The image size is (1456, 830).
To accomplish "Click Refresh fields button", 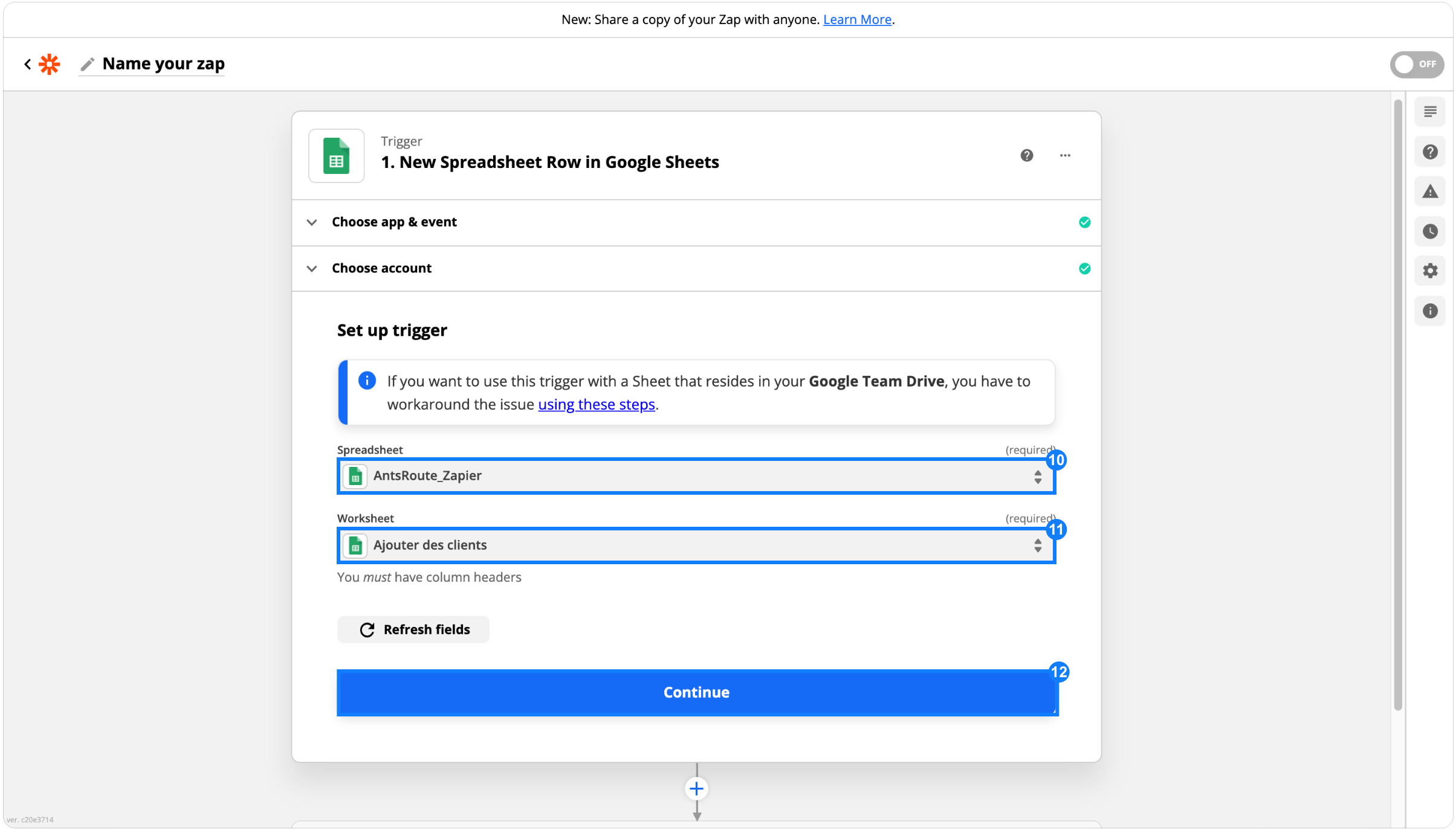I will (x=413, y=629).
